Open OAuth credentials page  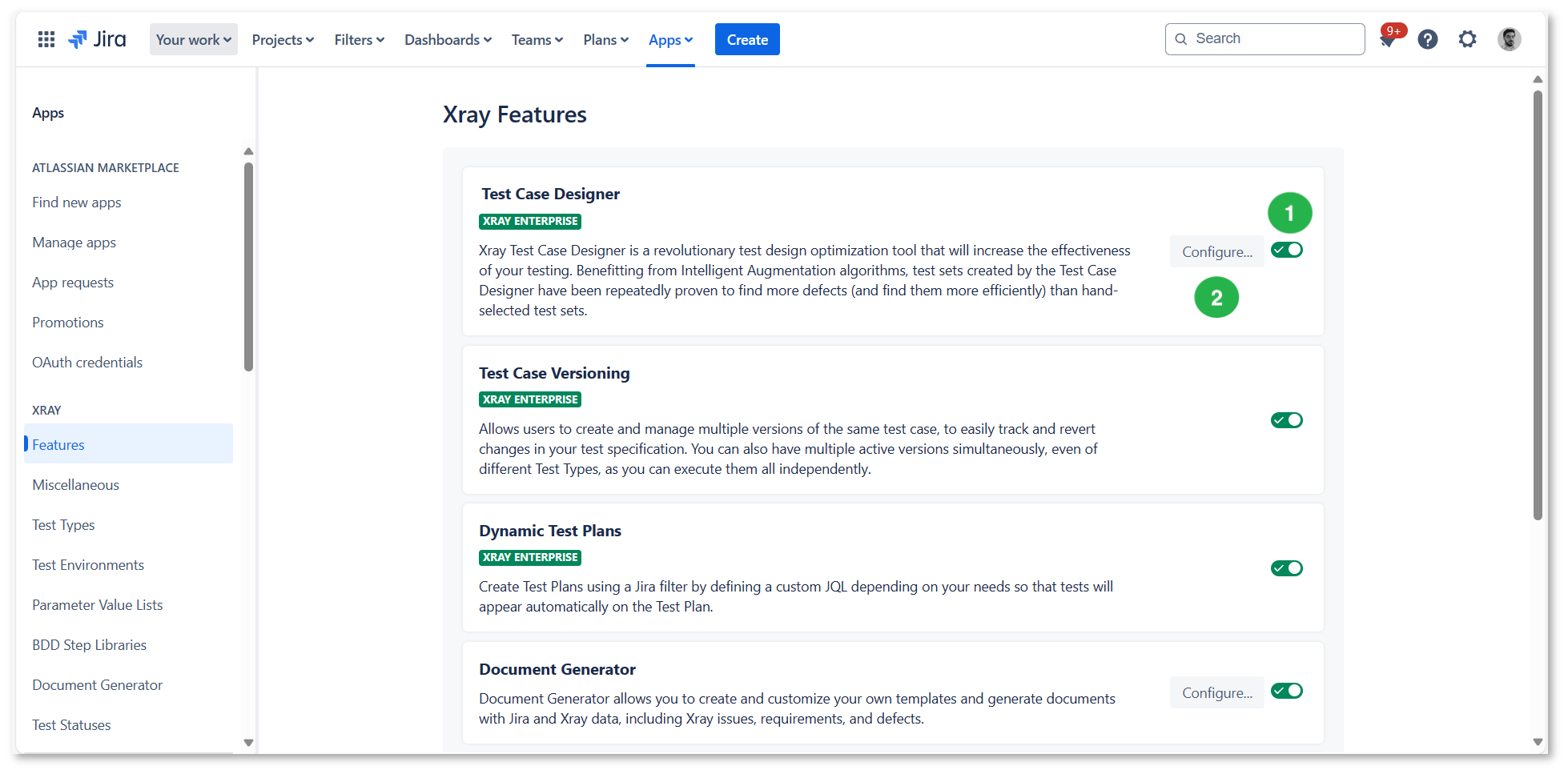[87, 363]
